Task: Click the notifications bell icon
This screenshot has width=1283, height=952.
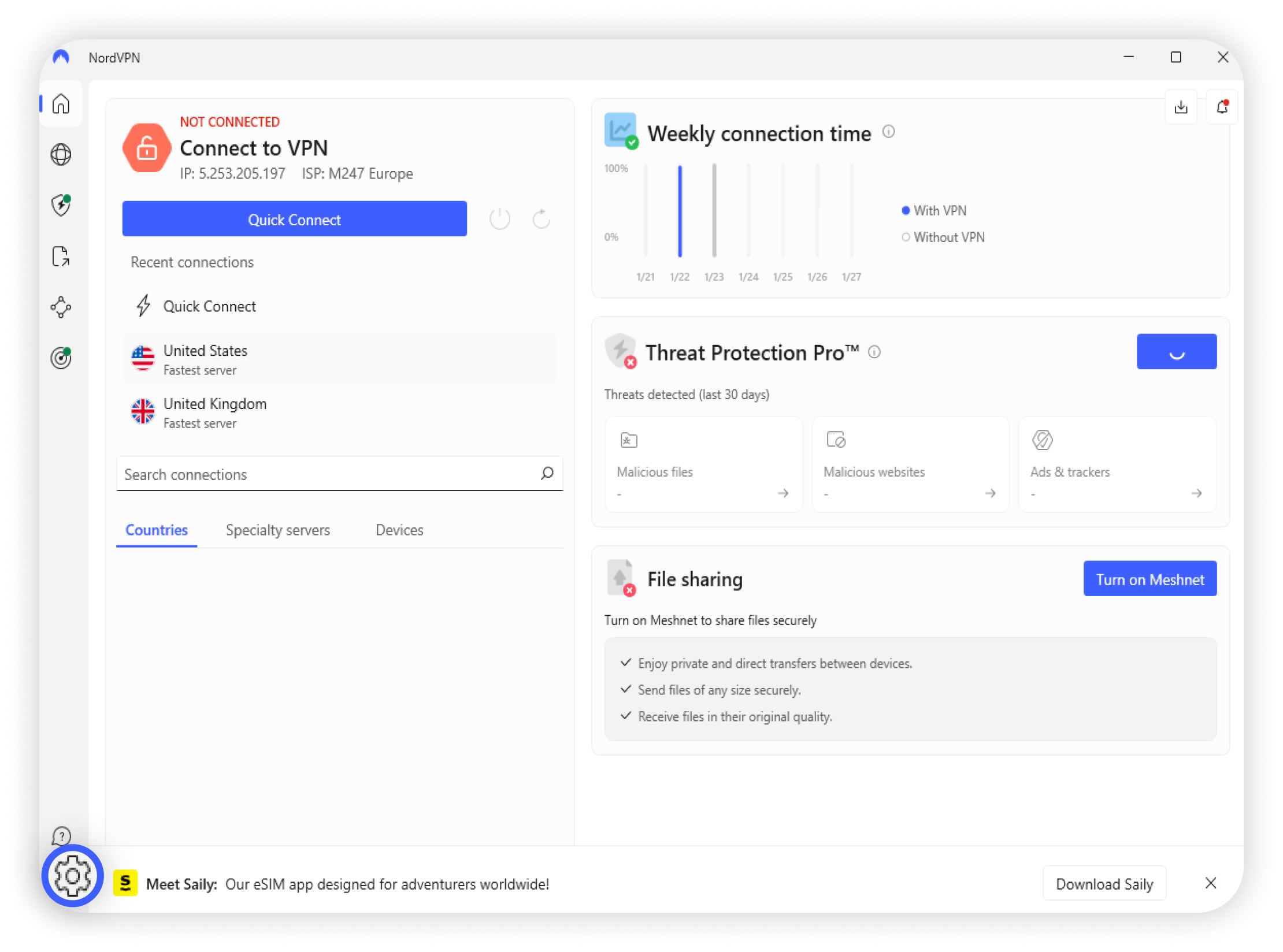Action: point(1222,107)
